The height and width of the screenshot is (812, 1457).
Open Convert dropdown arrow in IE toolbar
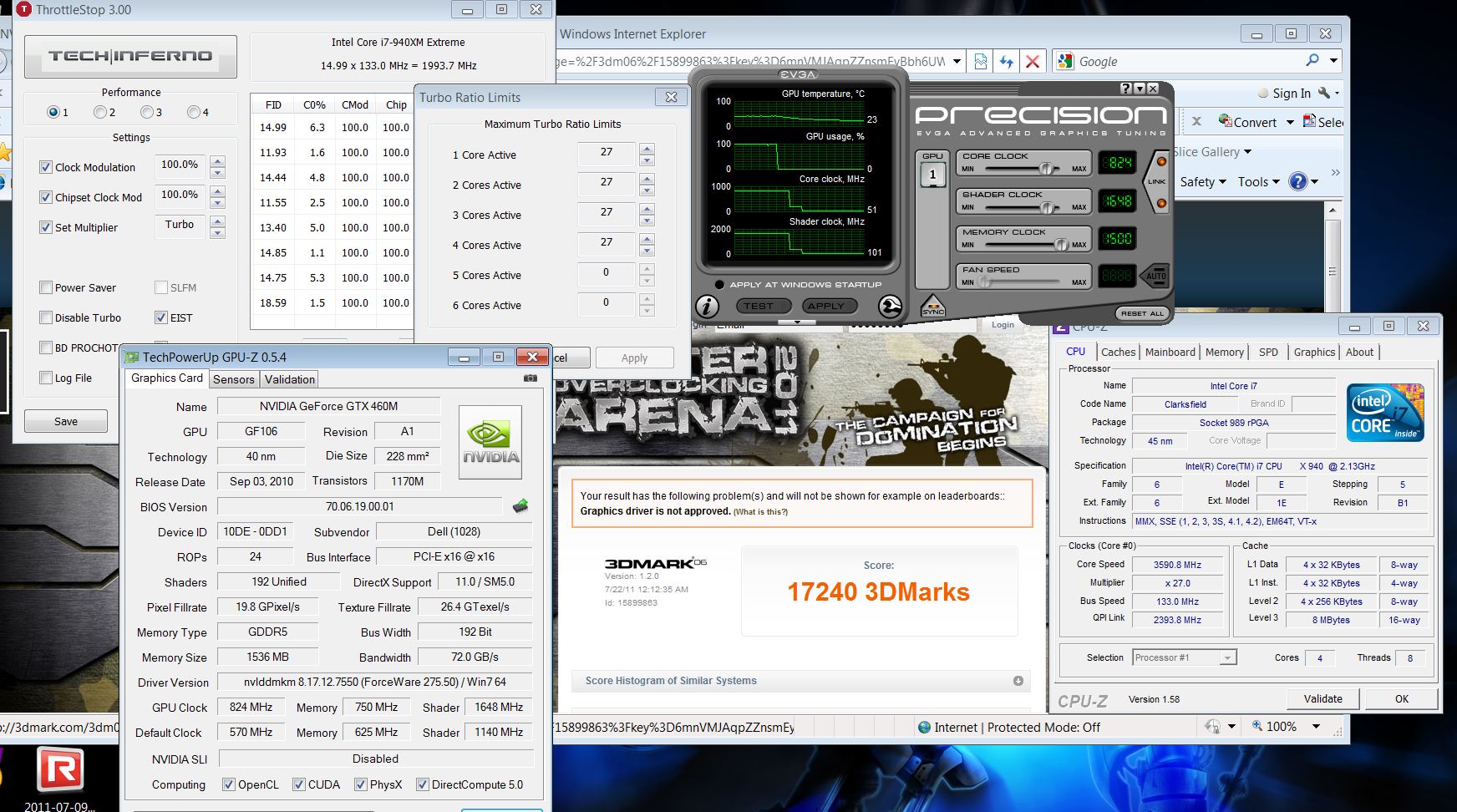(1290, 122)
